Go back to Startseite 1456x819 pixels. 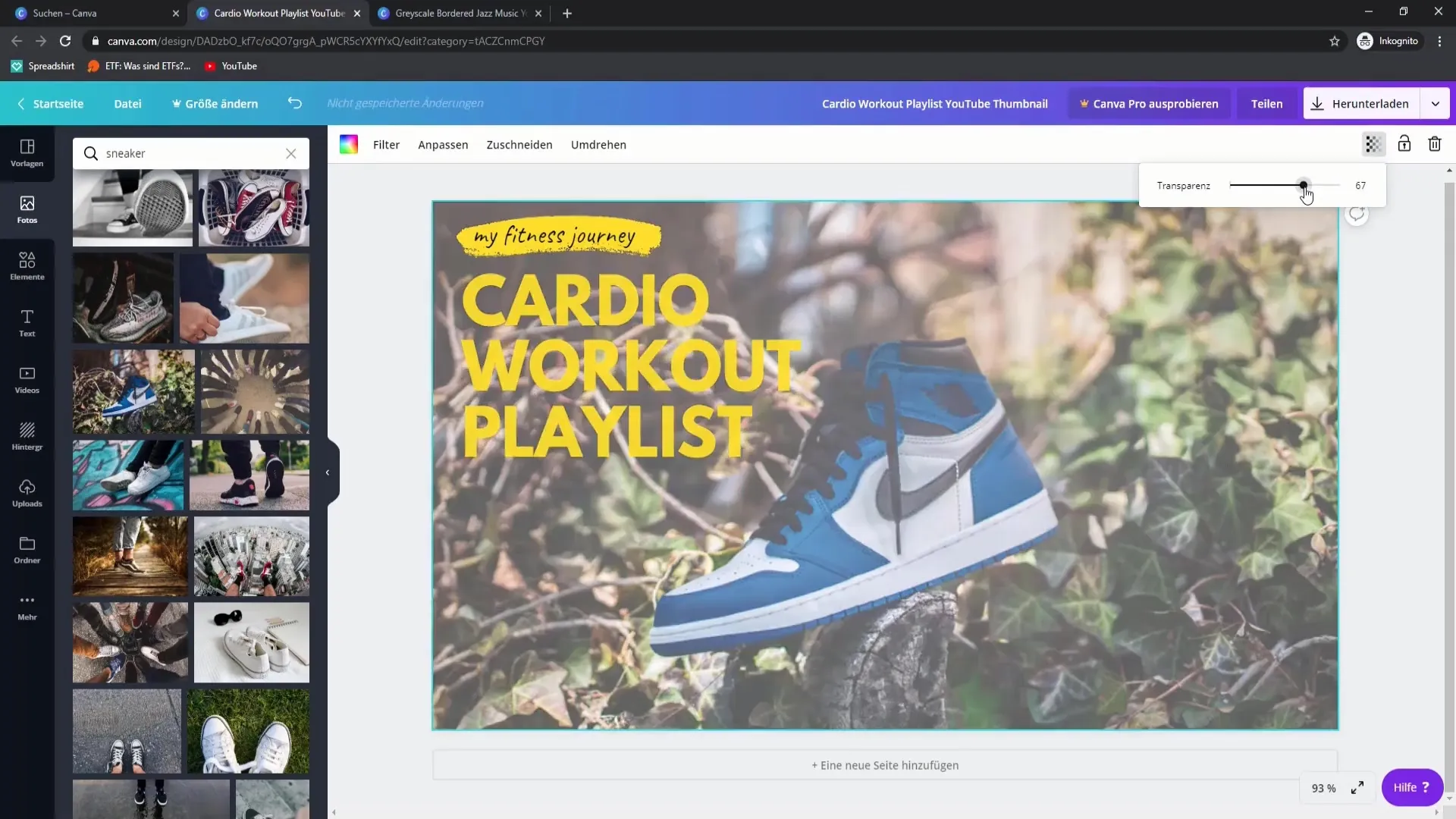tap(50, 103)
